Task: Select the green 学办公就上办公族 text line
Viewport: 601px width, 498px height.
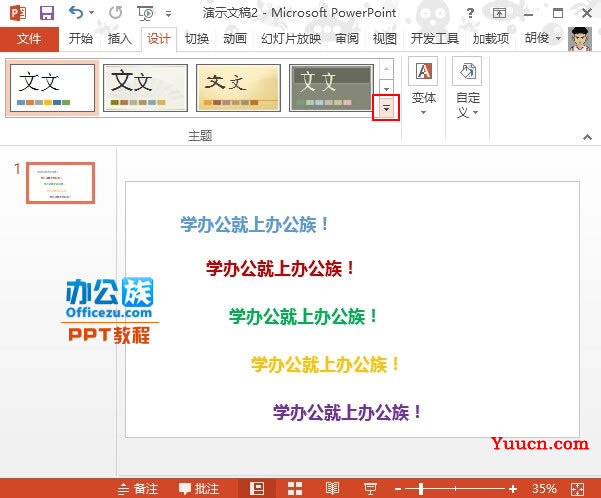Action: (303, 317)
